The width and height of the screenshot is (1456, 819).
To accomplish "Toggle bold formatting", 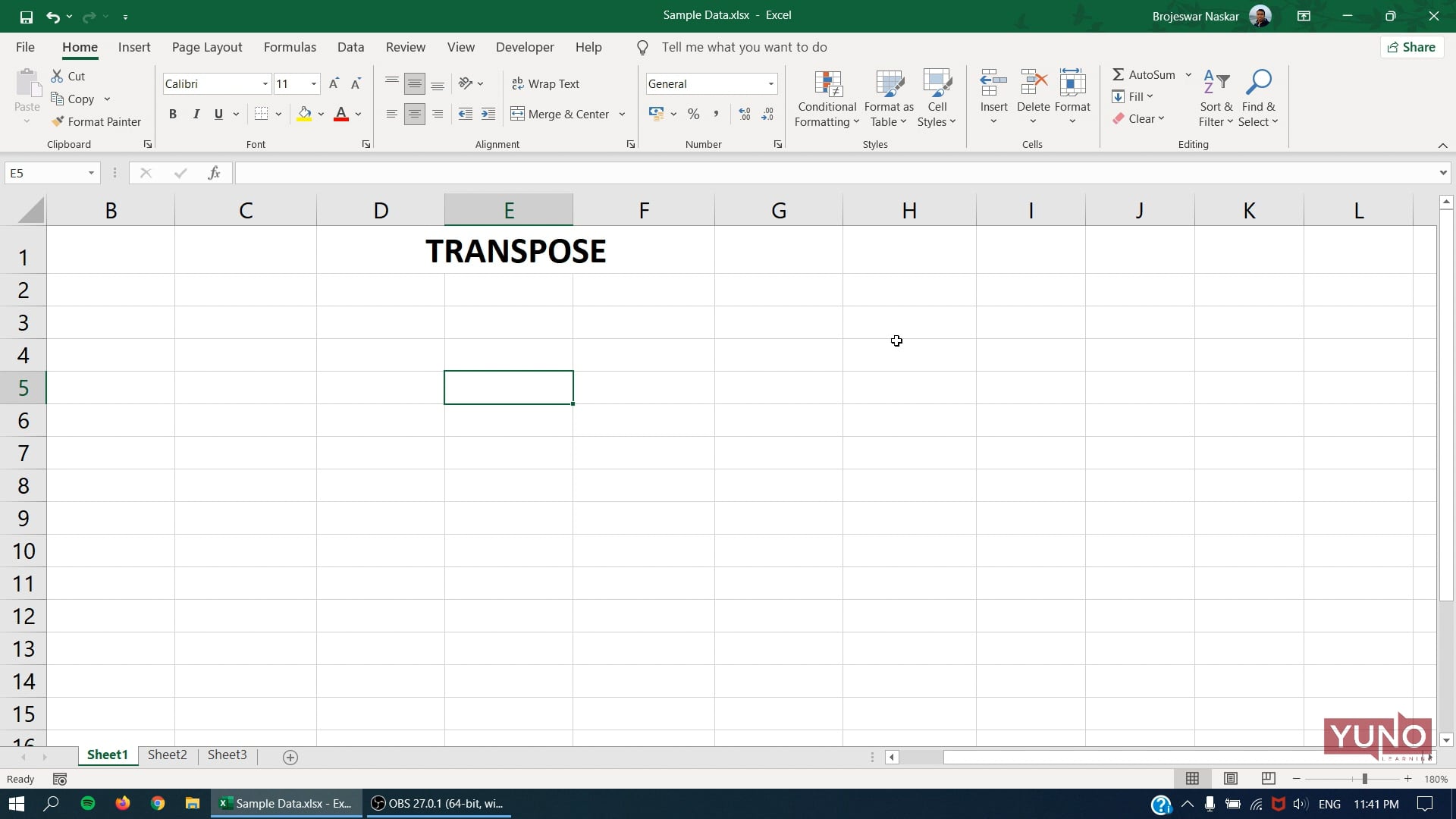I will point(173,114).
